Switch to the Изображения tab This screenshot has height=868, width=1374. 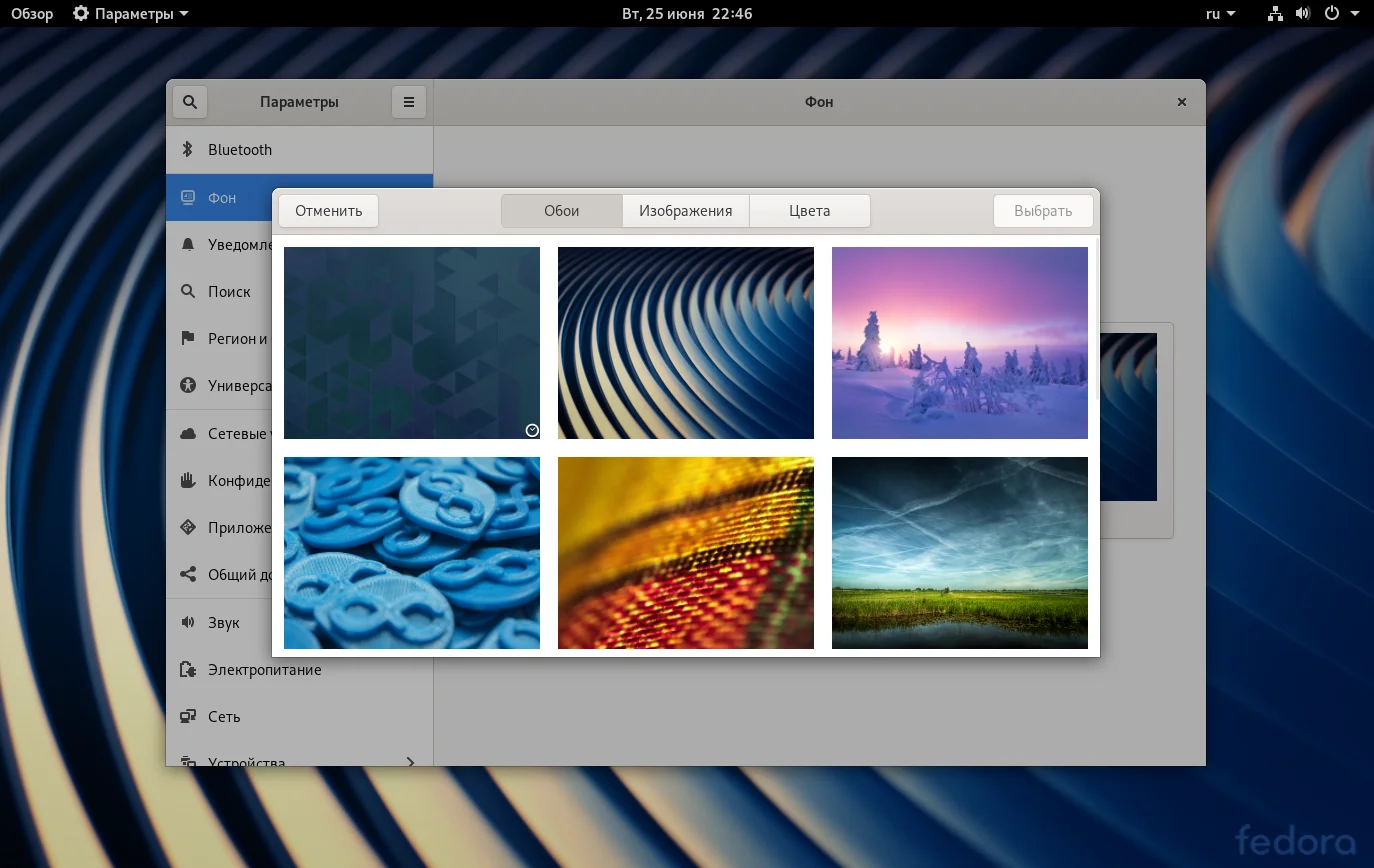coord(685,211)
